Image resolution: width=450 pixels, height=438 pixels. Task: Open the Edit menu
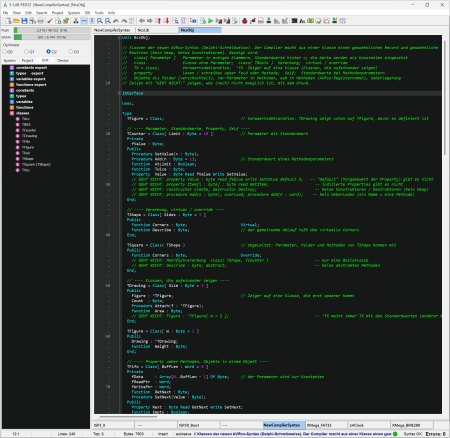click(28, 13)
